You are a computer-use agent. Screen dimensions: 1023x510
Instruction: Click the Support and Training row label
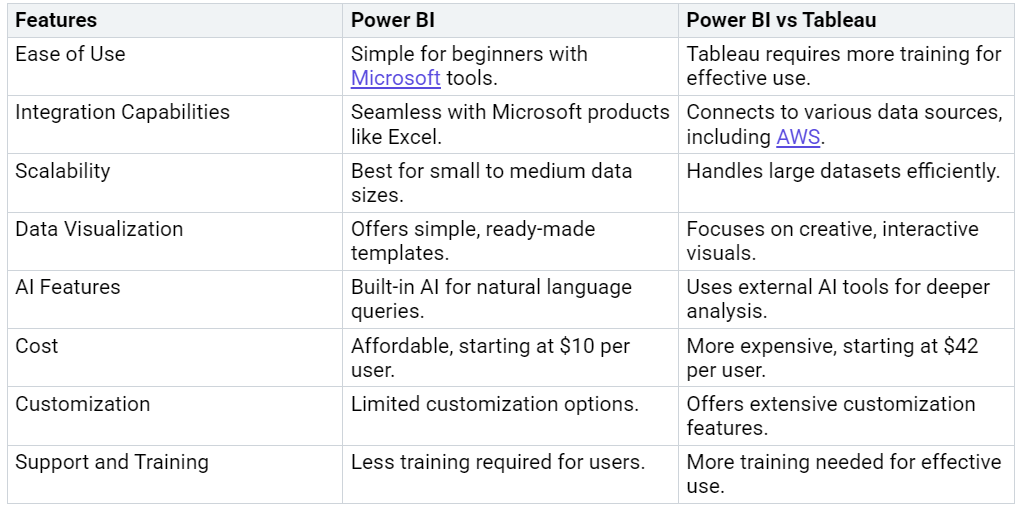coord(112,462)
